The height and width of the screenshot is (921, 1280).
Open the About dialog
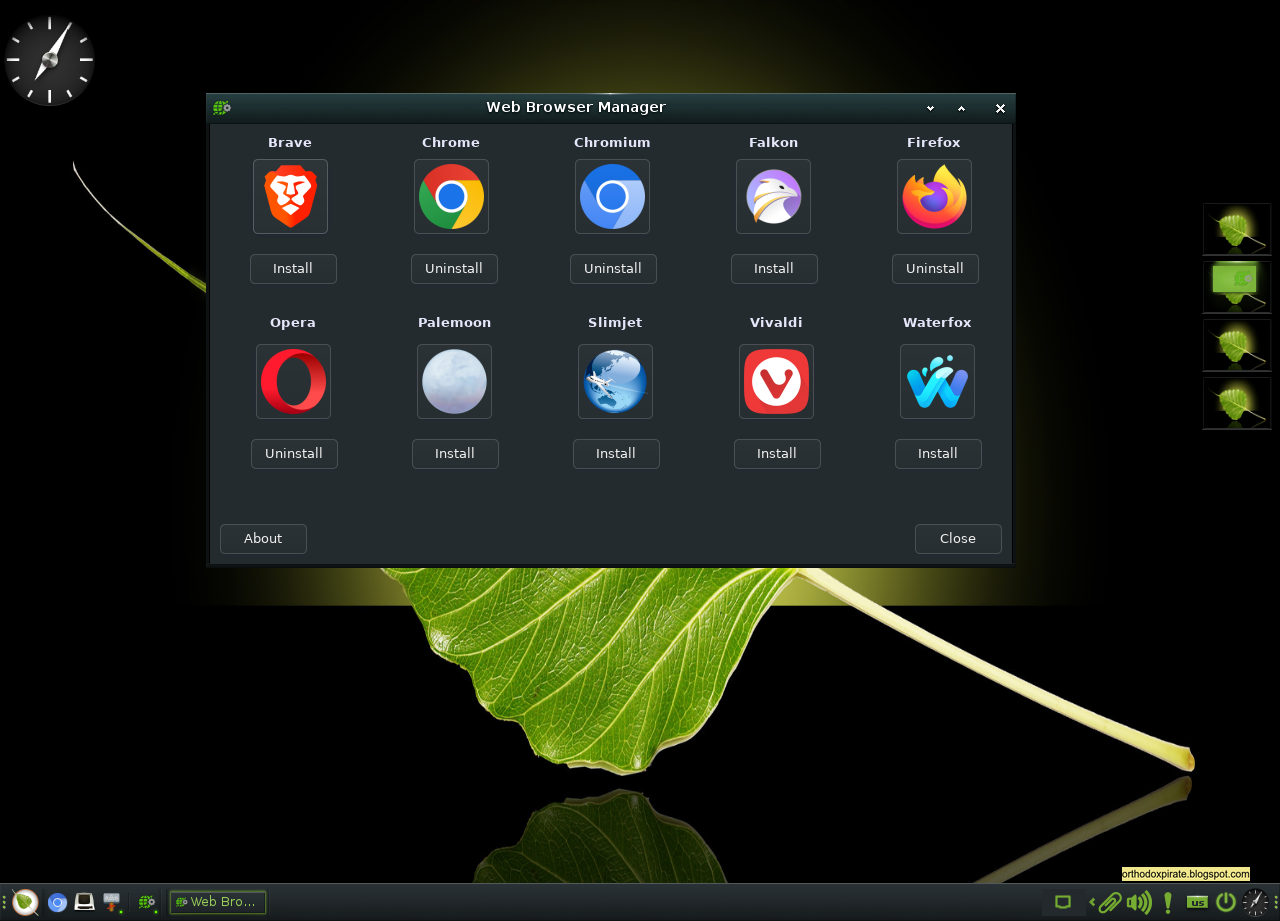click(x=263, y=538)
